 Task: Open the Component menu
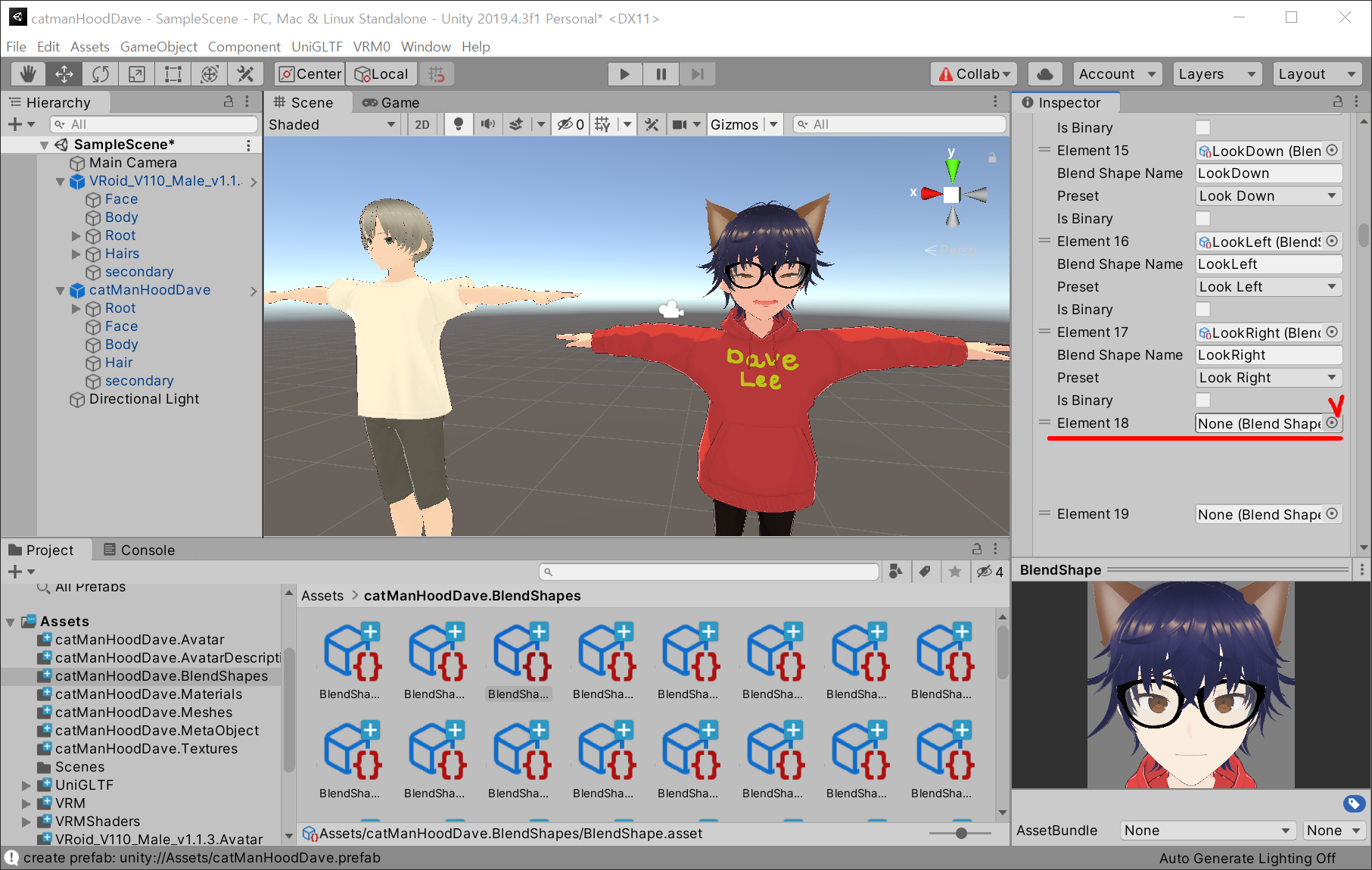click(x=244, y=46)
